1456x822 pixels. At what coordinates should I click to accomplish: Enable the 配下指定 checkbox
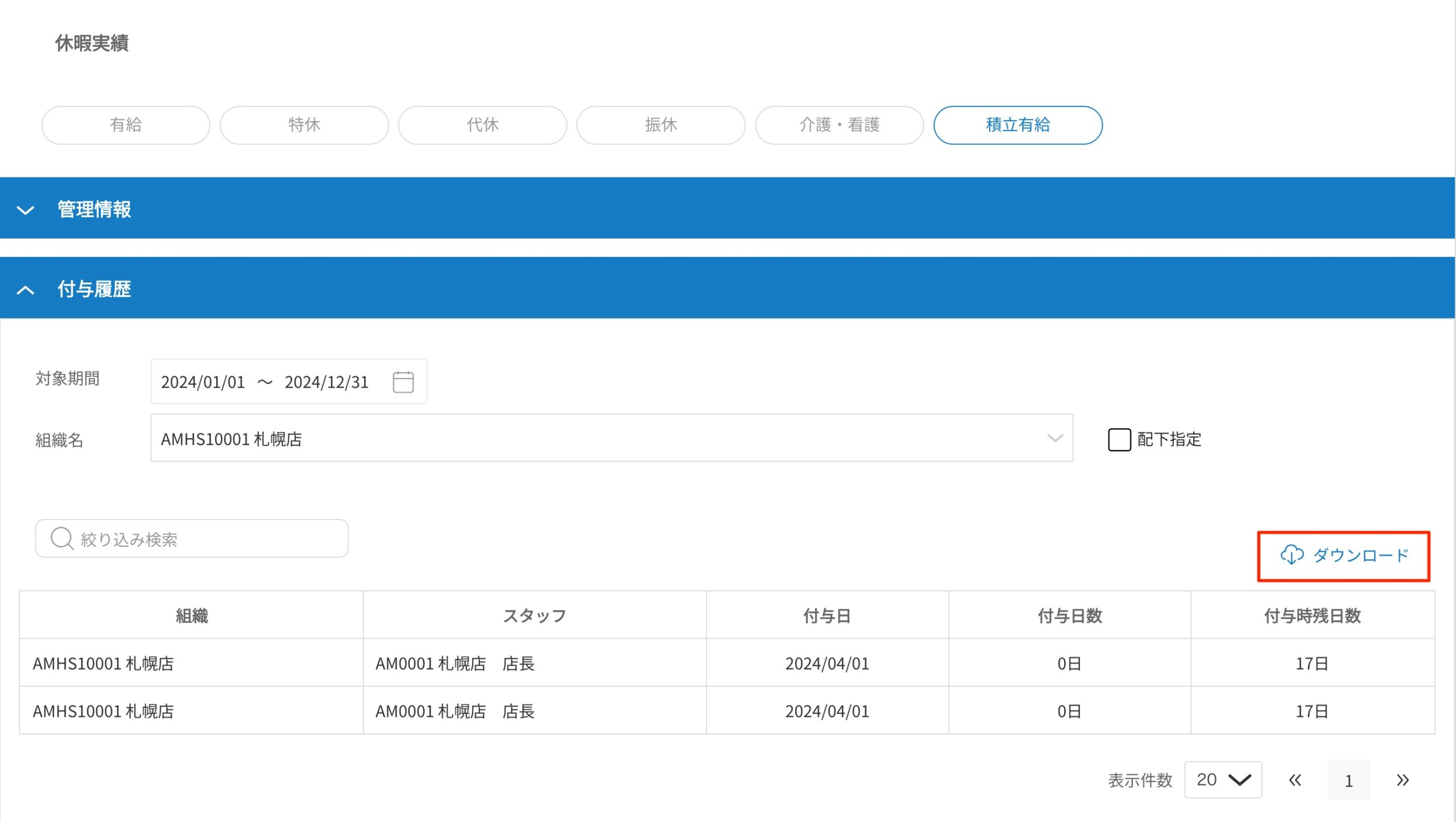pos(1119,439)
